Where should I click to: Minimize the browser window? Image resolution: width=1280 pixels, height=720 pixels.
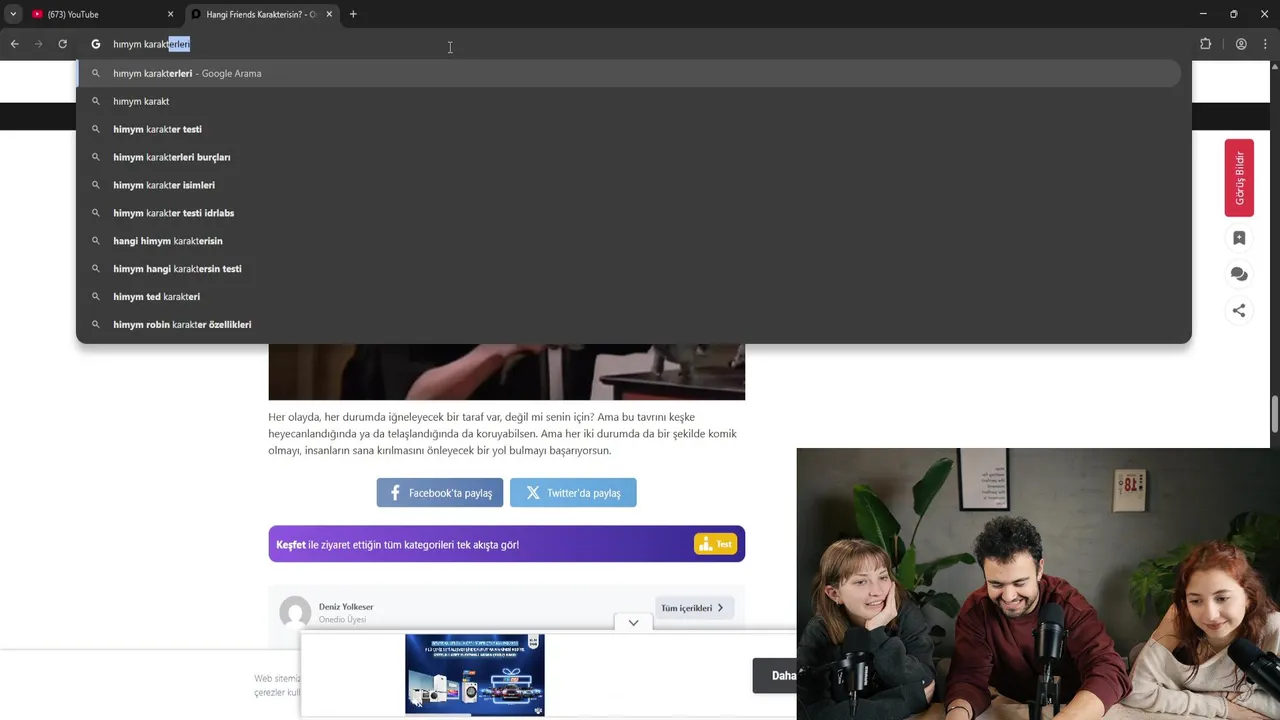tap(1203, 14)
